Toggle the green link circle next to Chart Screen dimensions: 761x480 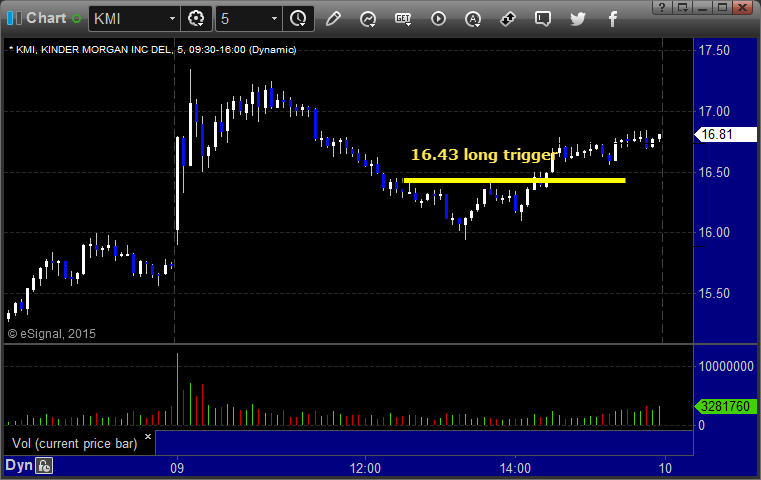(x=77, y=19)
